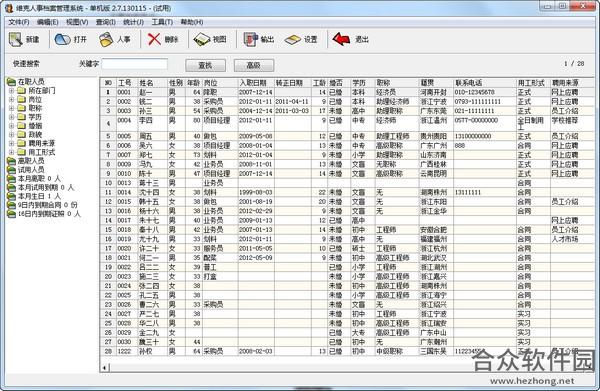Open the 工具(T) menu
Image resolution: width=600 pixels, height=391 pixels.
point(162,22)
